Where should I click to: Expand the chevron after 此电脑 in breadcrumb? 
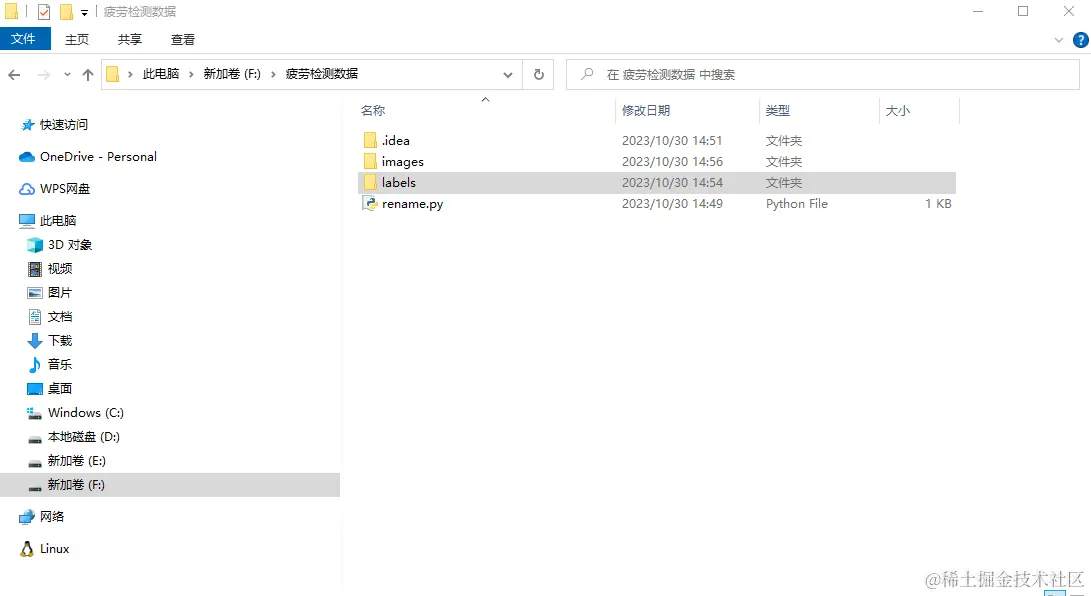click(191, 74)
